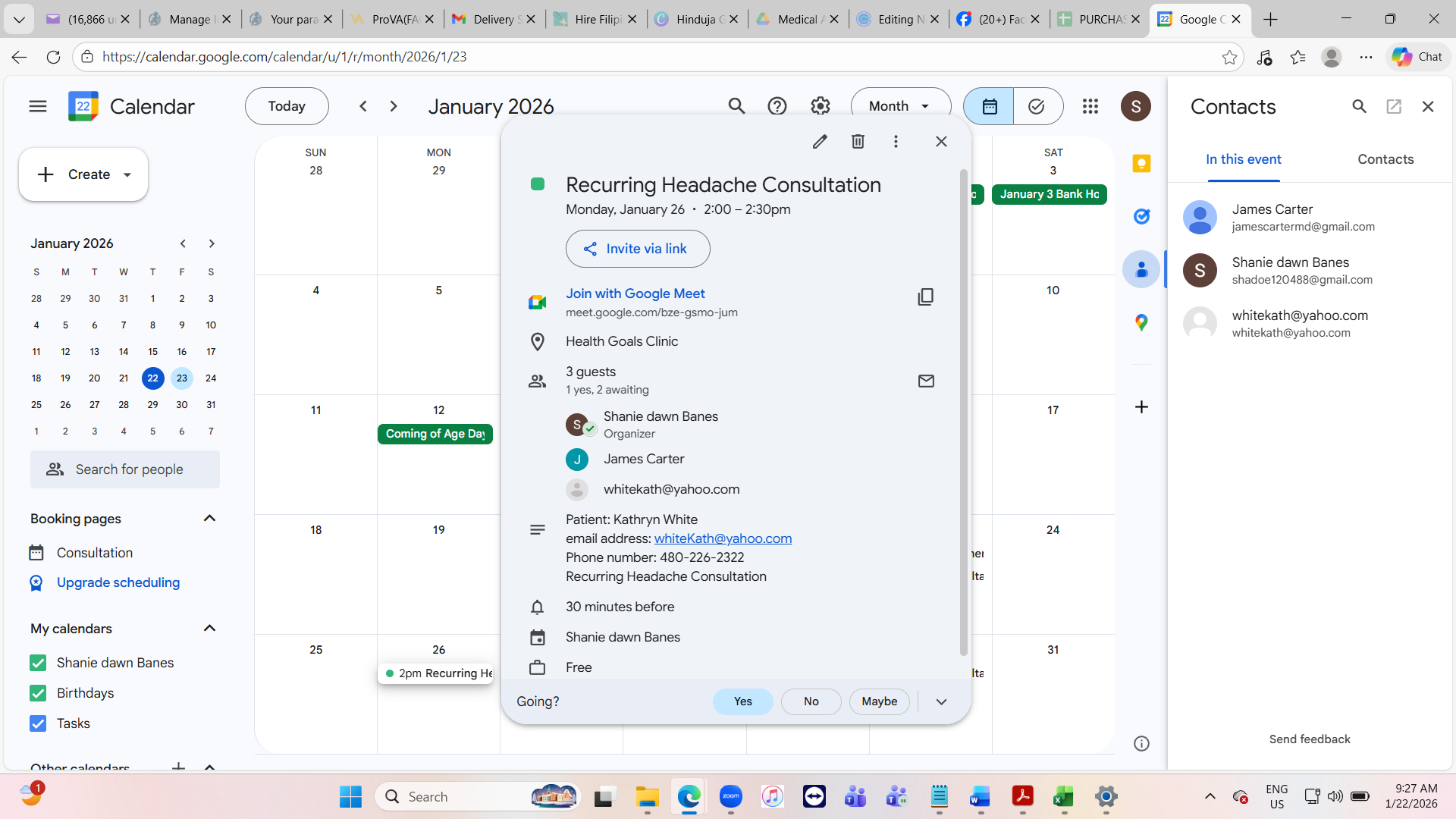Viewport: 1456px width, 819px height.
Task: Click Join with Google Meet link
Action: 635,293
